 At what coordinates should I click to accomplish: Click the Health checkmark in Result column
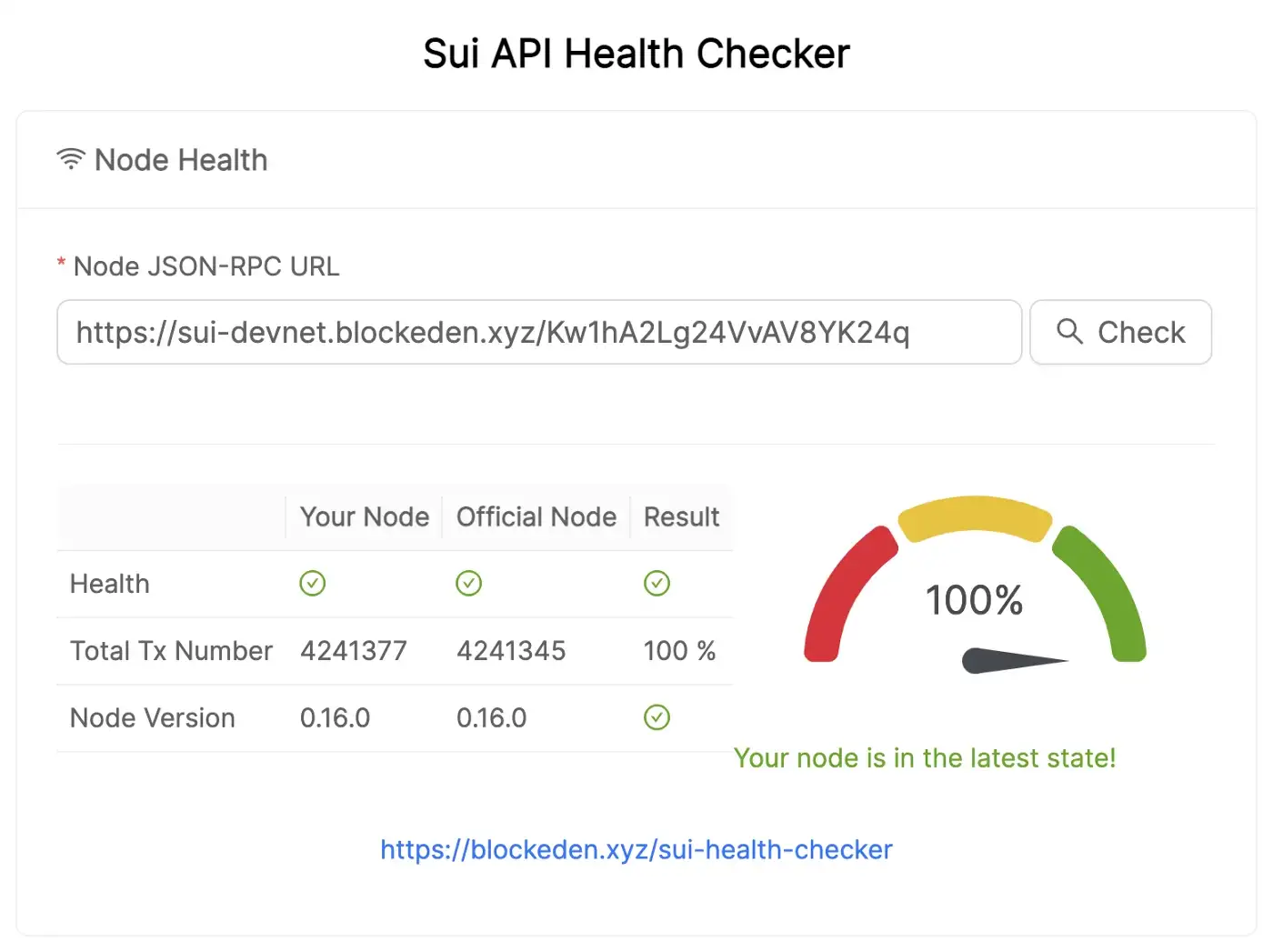click(657, 583)
